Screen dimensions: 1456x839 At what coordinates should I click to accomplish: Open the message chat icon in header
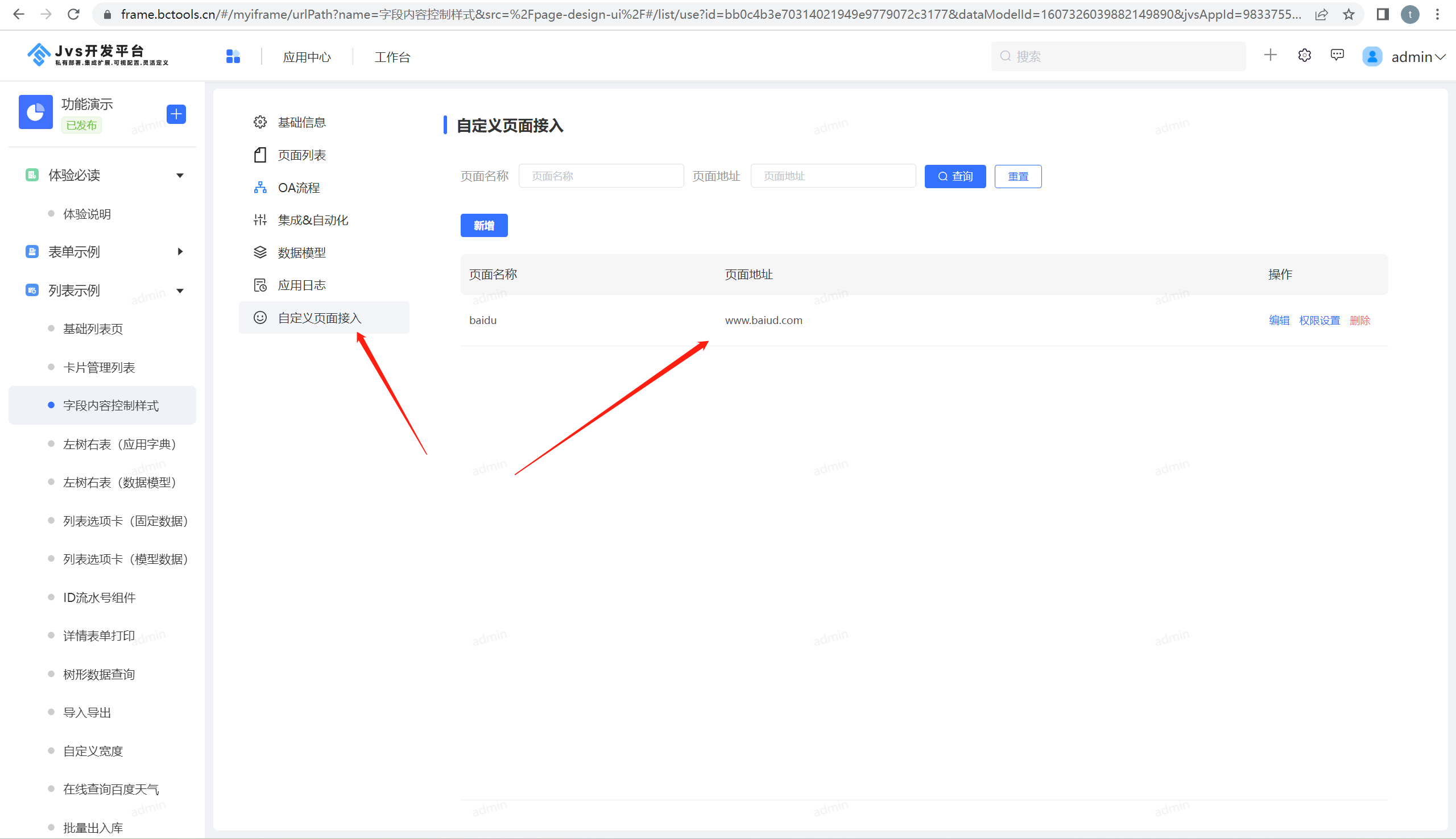pyautogui.click(x=1337, y=55)
